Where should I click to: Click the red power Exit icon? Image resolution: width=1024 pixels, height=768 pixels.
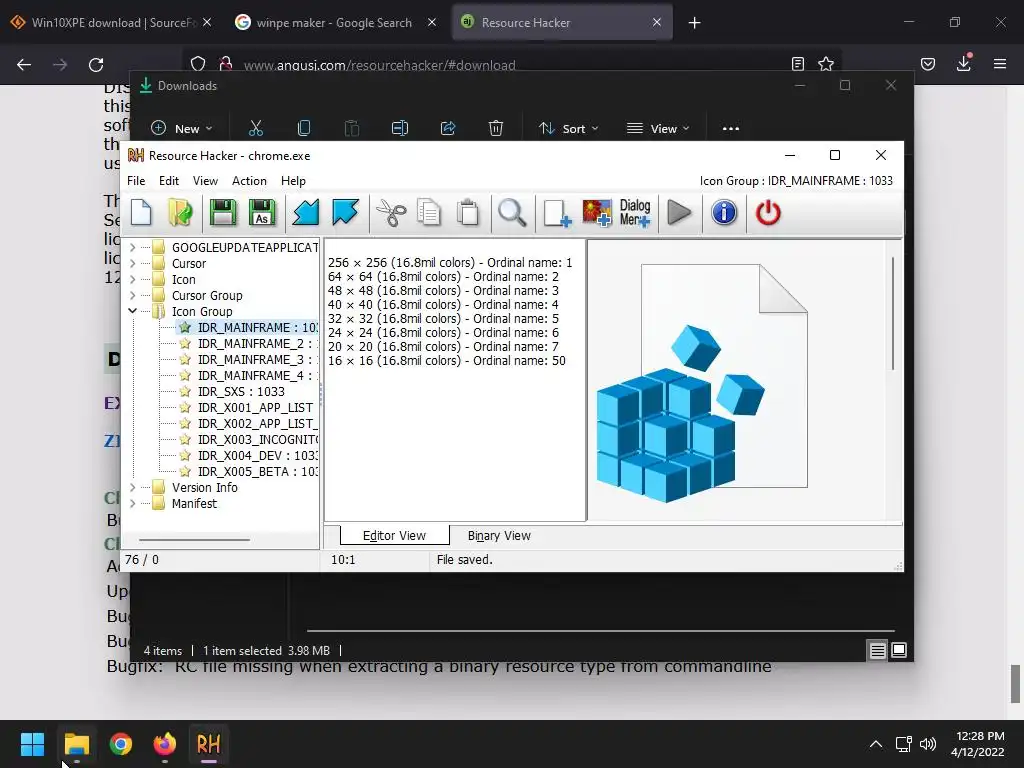tap(768, 213)
